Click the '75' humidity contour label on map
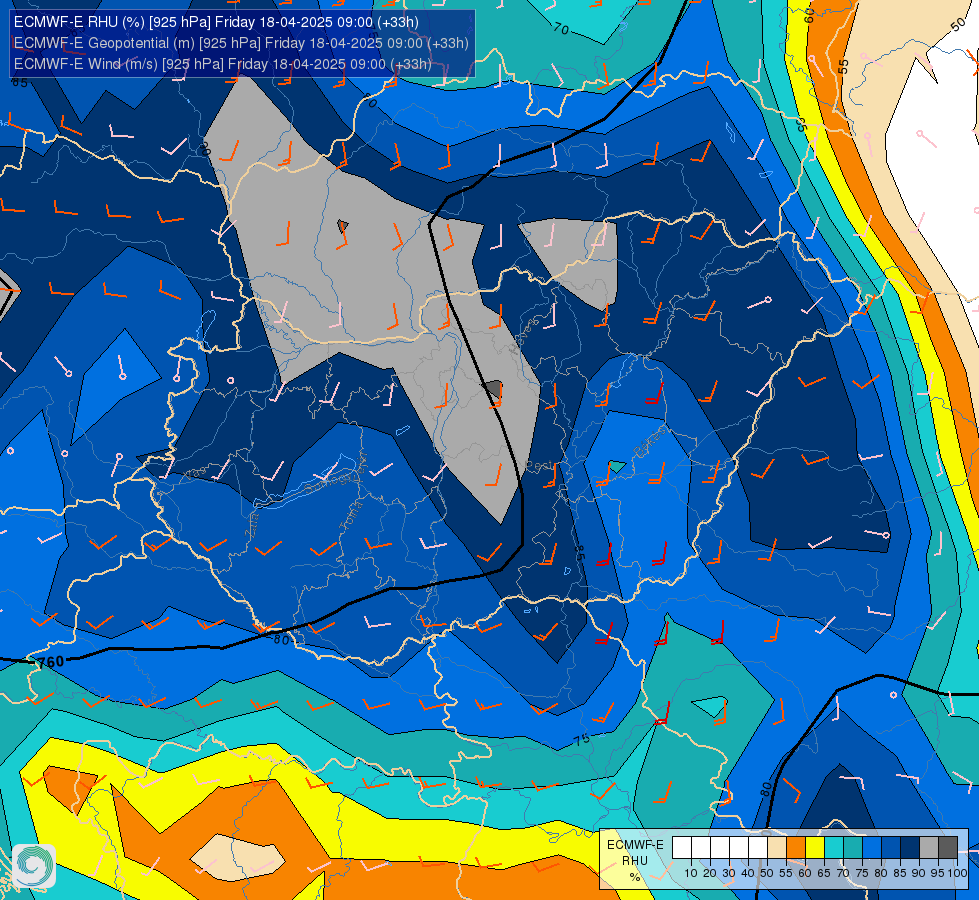Viewport: 979px width, 900px height. coord(581,739)
